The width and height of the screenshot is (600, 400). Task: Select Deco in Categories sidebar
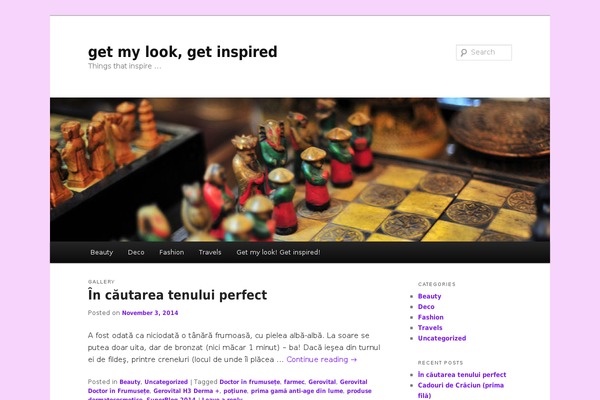click(x=426, y=307)
